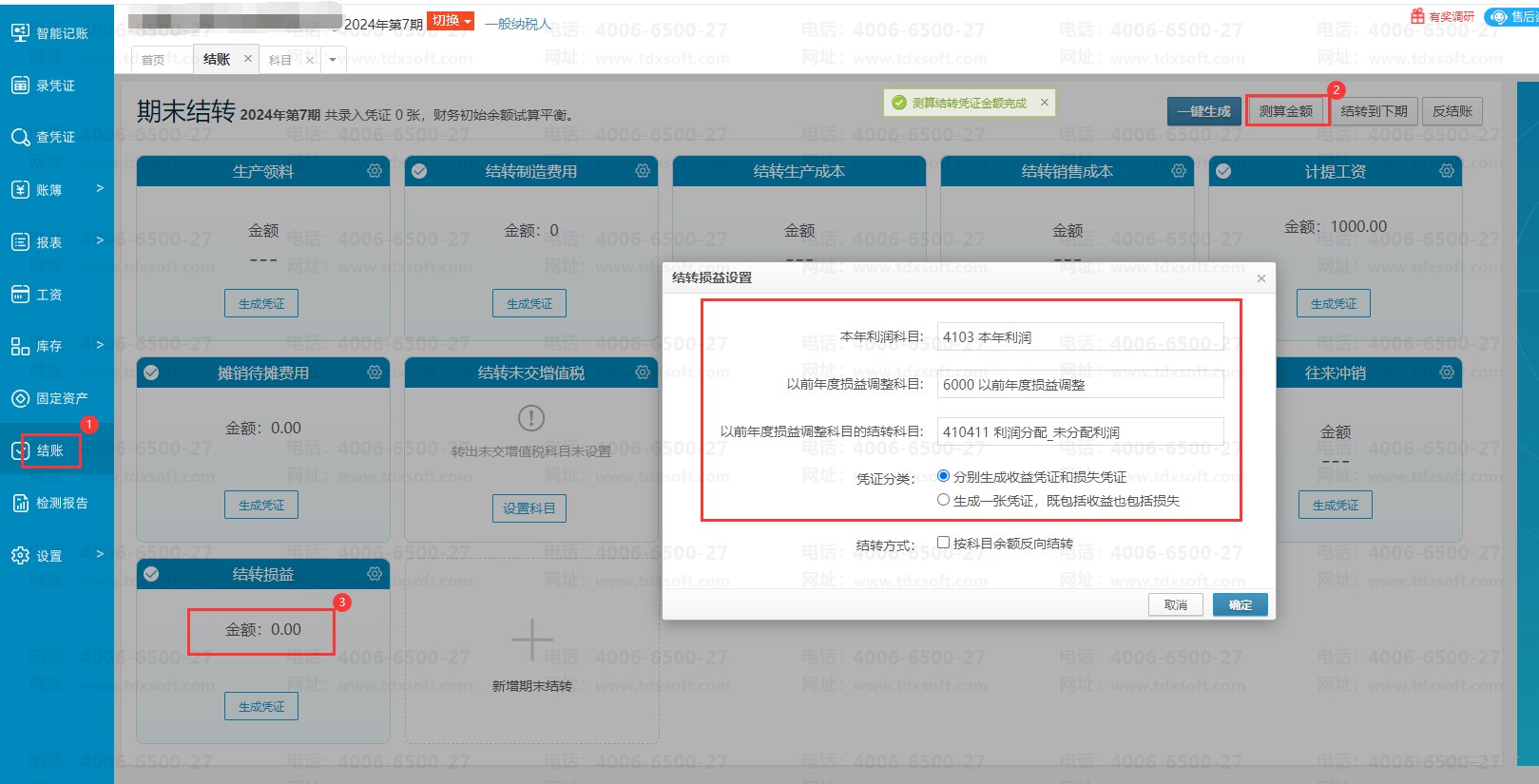
Task: Click the 确定 button in dialog
Action: tap(1240, 605)
